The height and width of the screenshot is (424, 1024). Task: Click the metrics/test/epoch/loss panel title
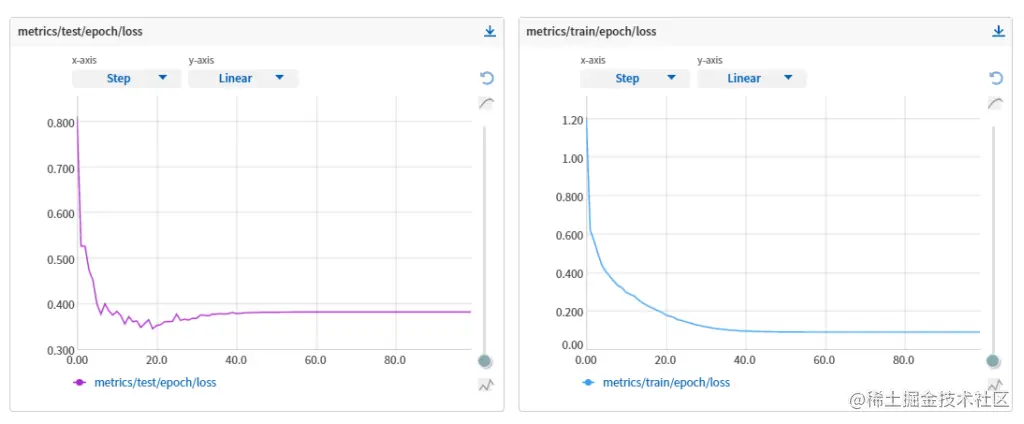coord(80,31)
